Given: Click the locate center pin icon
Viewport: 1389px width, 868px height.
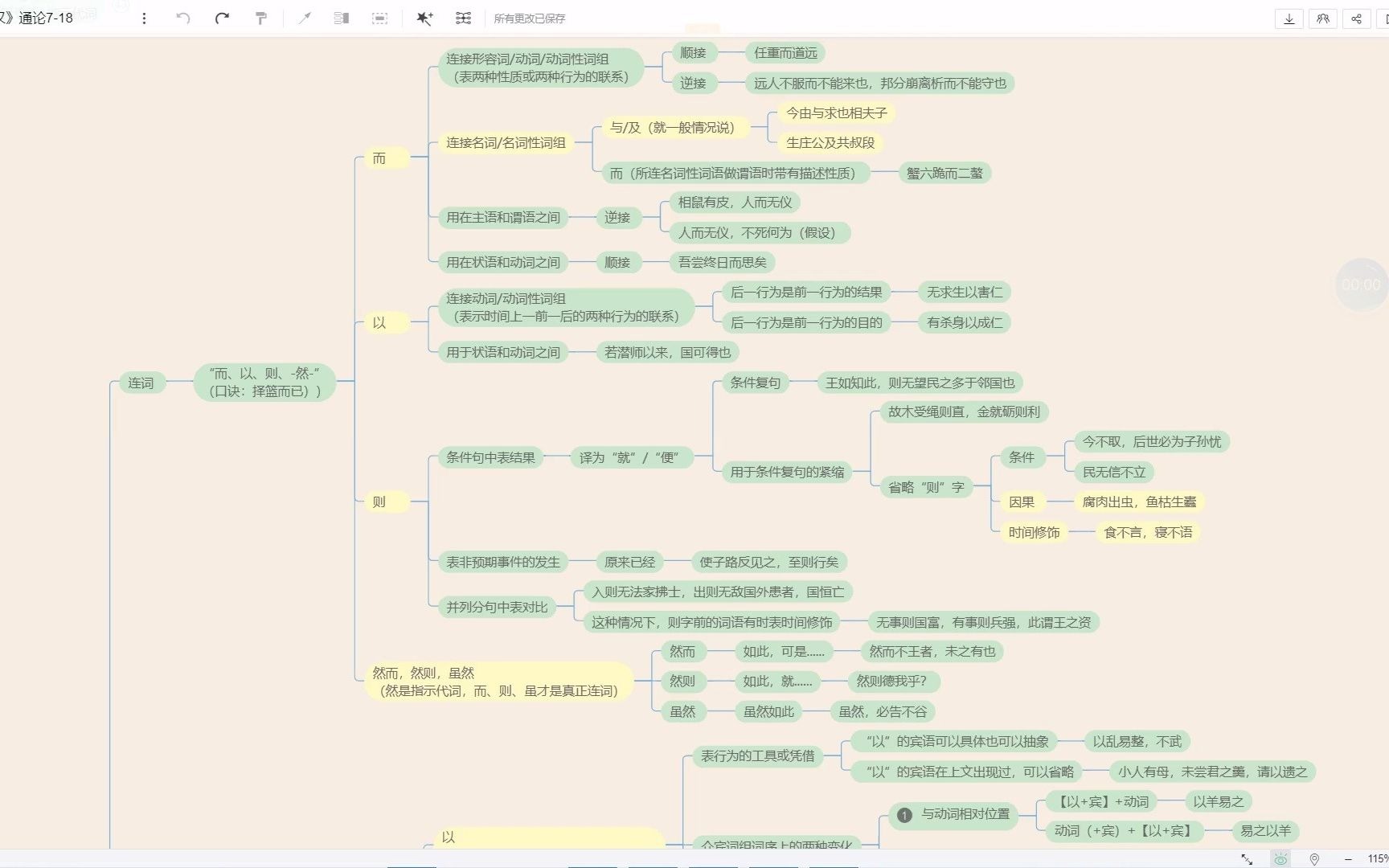Looking at the screenshot, I should pyautogui.click(x=1314, y=859).
